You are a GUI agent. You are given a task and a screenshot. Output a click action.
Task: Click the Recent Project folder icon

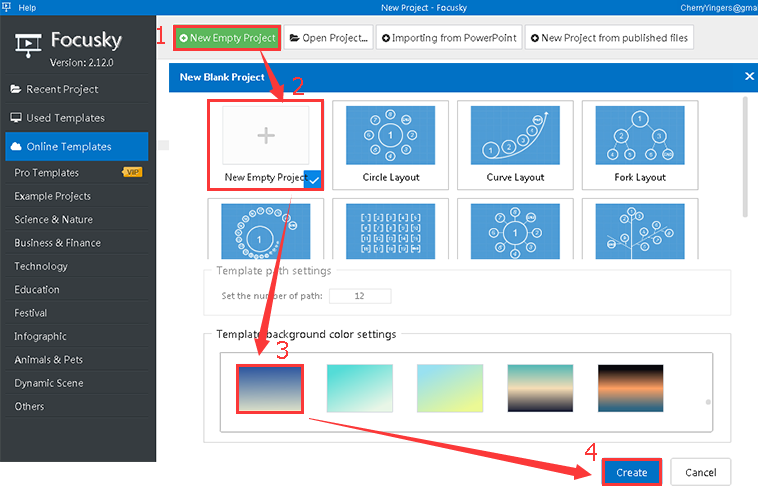click(x=16, y=89)
